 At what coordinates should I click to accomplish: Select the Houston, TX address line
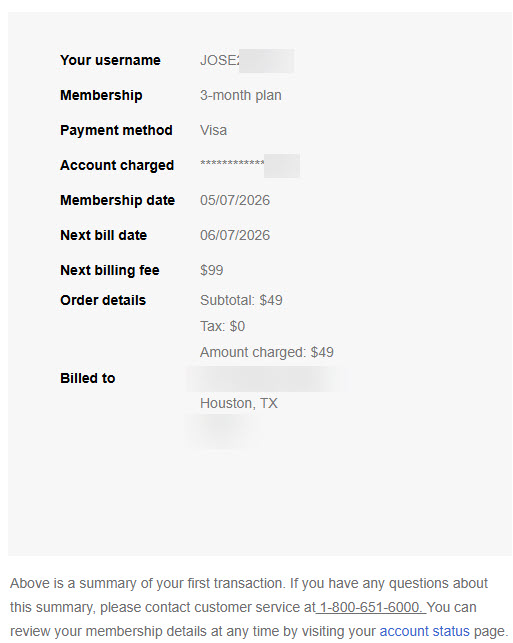pyautogui.click(x=239, y=404)
